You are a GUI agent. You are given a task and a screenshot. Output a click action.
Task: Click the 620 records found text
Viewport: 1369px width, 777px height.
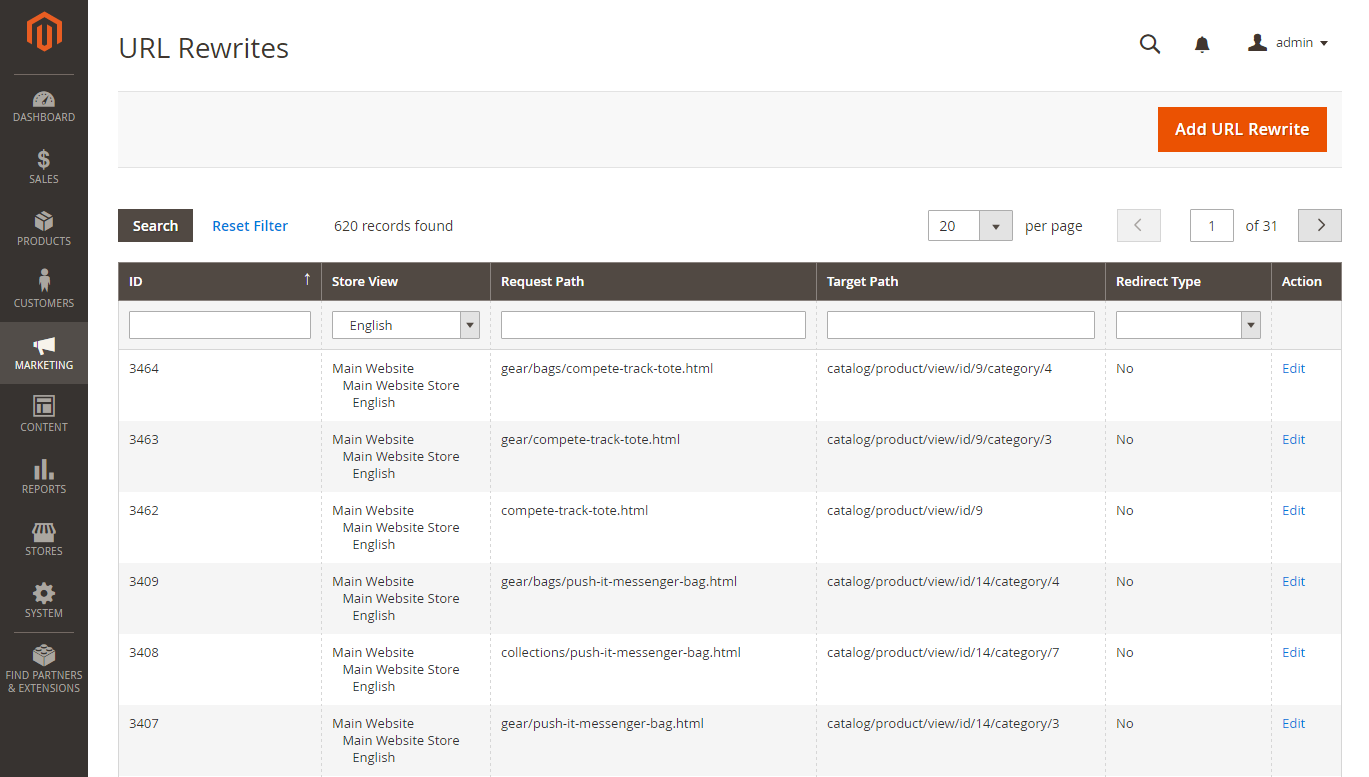[x=393, y=226]
